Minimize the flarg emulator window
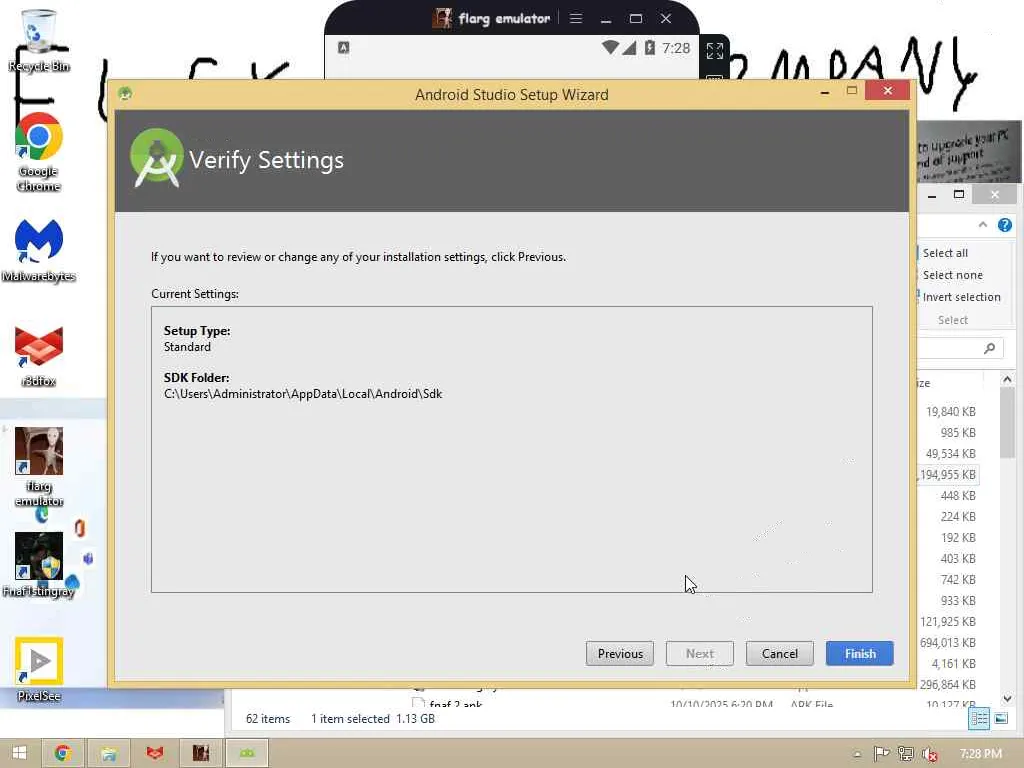1024x768 pixels. [x=605, y=19]
